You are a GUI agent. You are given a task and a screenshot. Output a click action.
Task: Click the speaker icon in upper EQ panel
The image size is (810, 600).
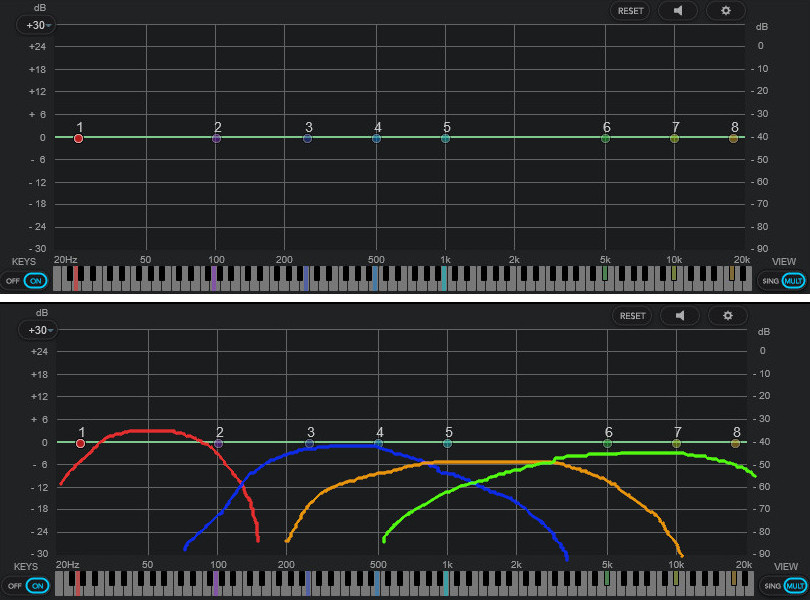[678, 11]
